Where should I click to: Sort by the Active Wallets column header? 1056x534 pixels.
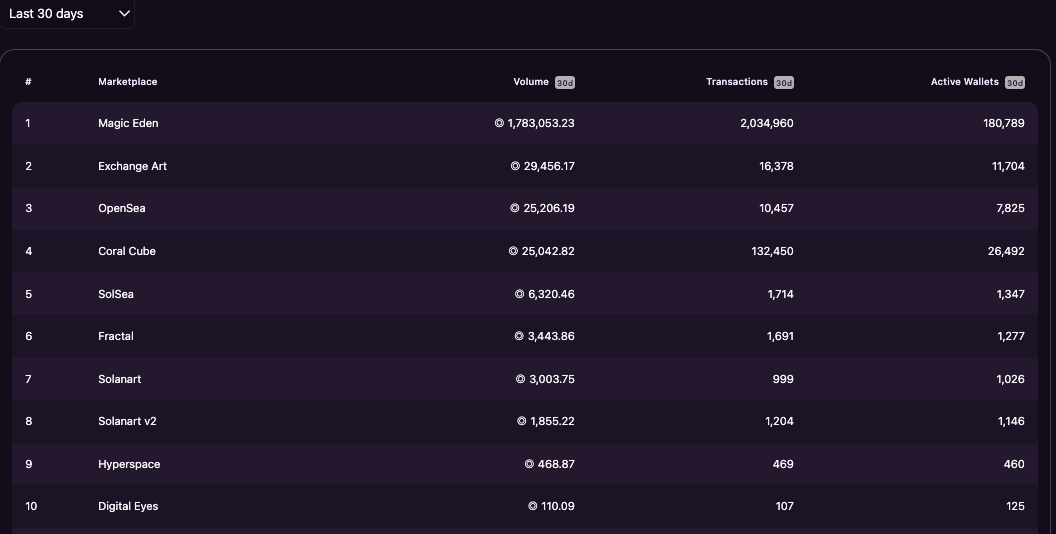(964, 81)
